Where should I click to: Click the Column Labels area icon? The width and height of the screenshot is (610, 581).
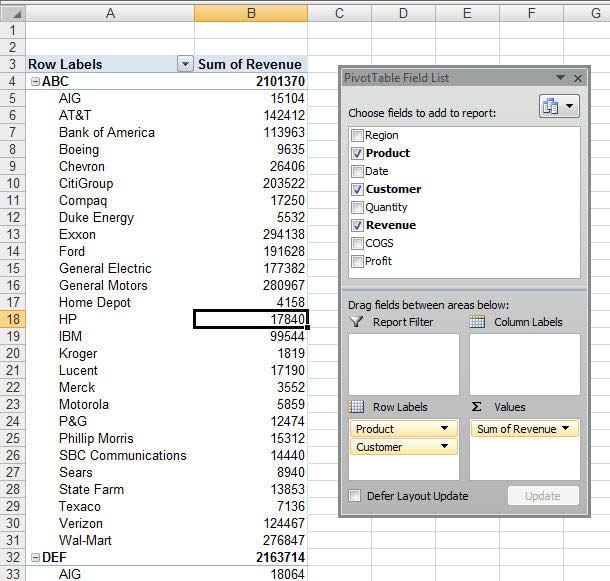477,322
